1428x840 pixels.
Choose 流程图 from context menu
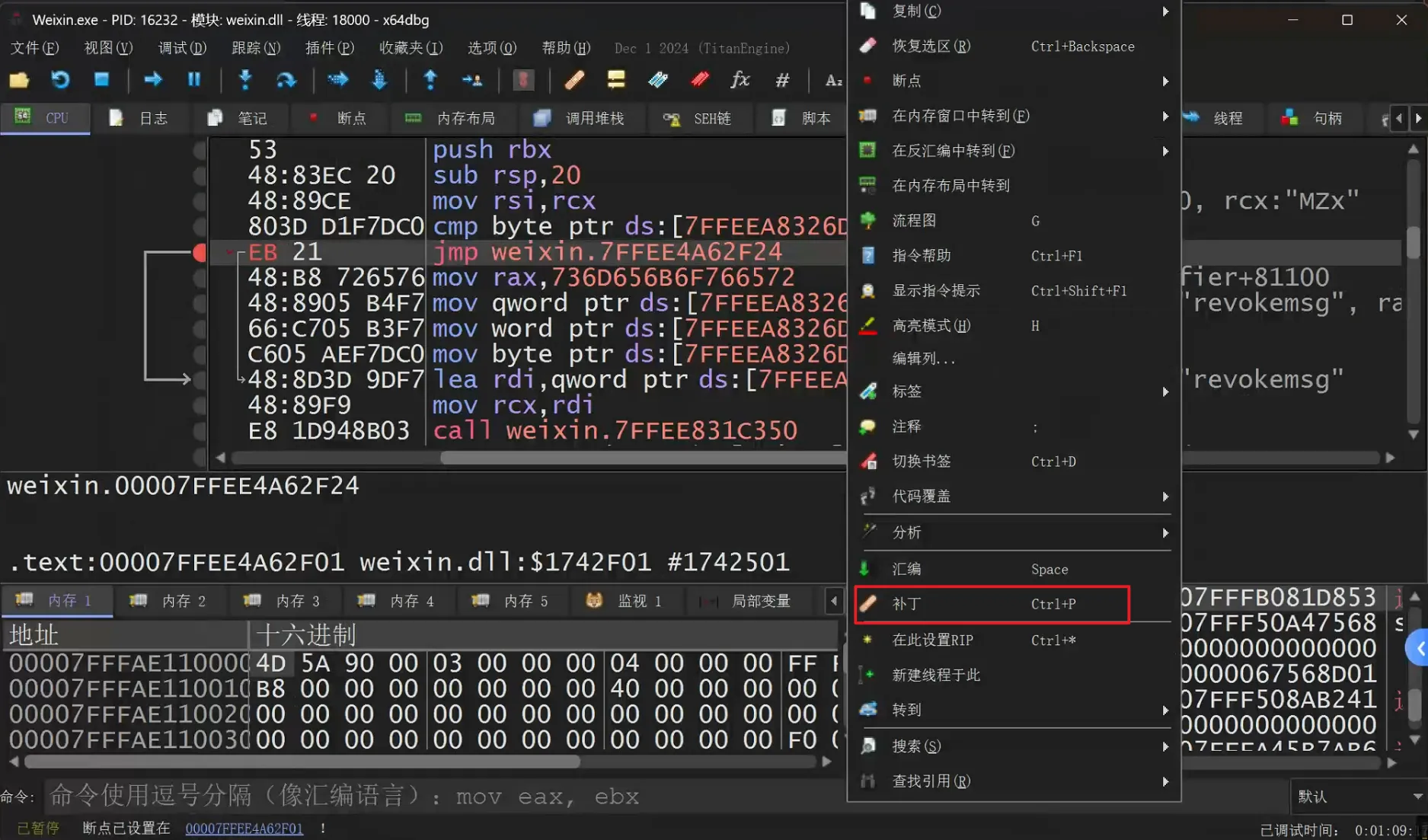[x=1014, y=221]
